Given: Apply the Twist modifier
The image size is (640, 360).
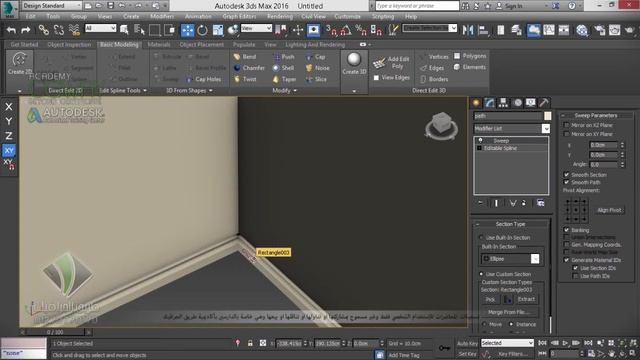Looking at the screenshot, I should [245, 79].
